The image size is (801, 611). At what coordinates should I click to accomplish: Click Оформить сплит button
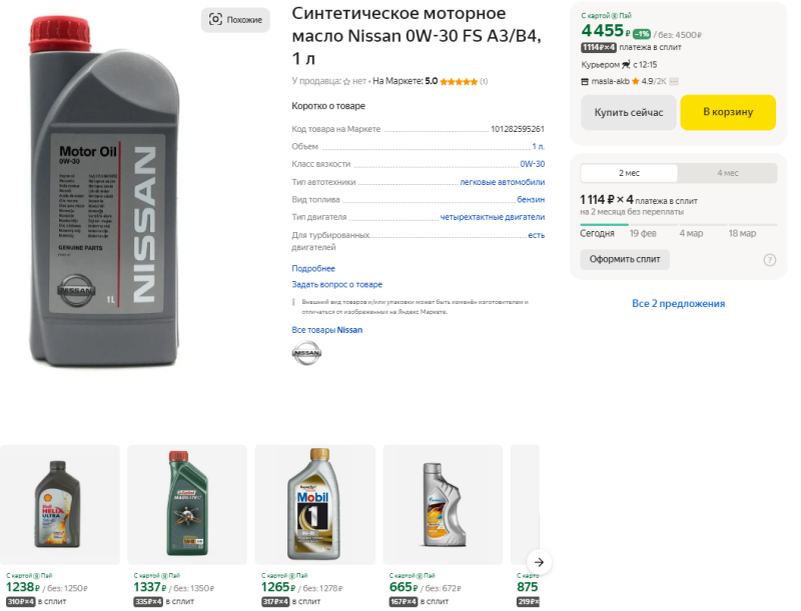(625, 259)
